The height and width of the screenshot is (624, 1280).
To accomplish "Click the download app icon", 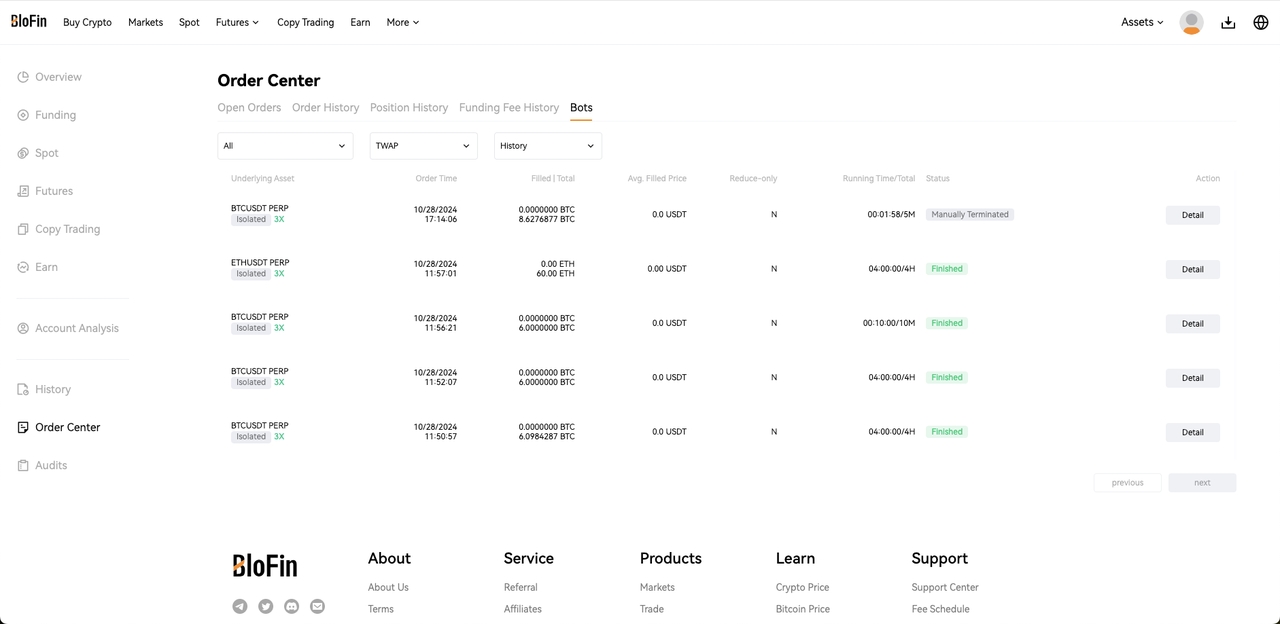I will click(1228, 22).
